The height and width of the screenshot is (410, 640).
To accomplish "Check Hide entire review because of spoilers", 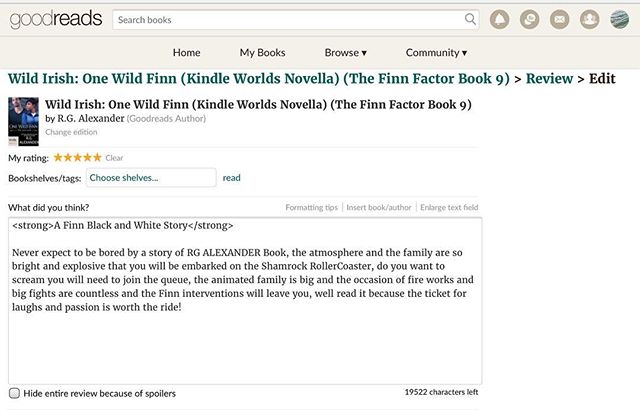I will click(14, 393).
